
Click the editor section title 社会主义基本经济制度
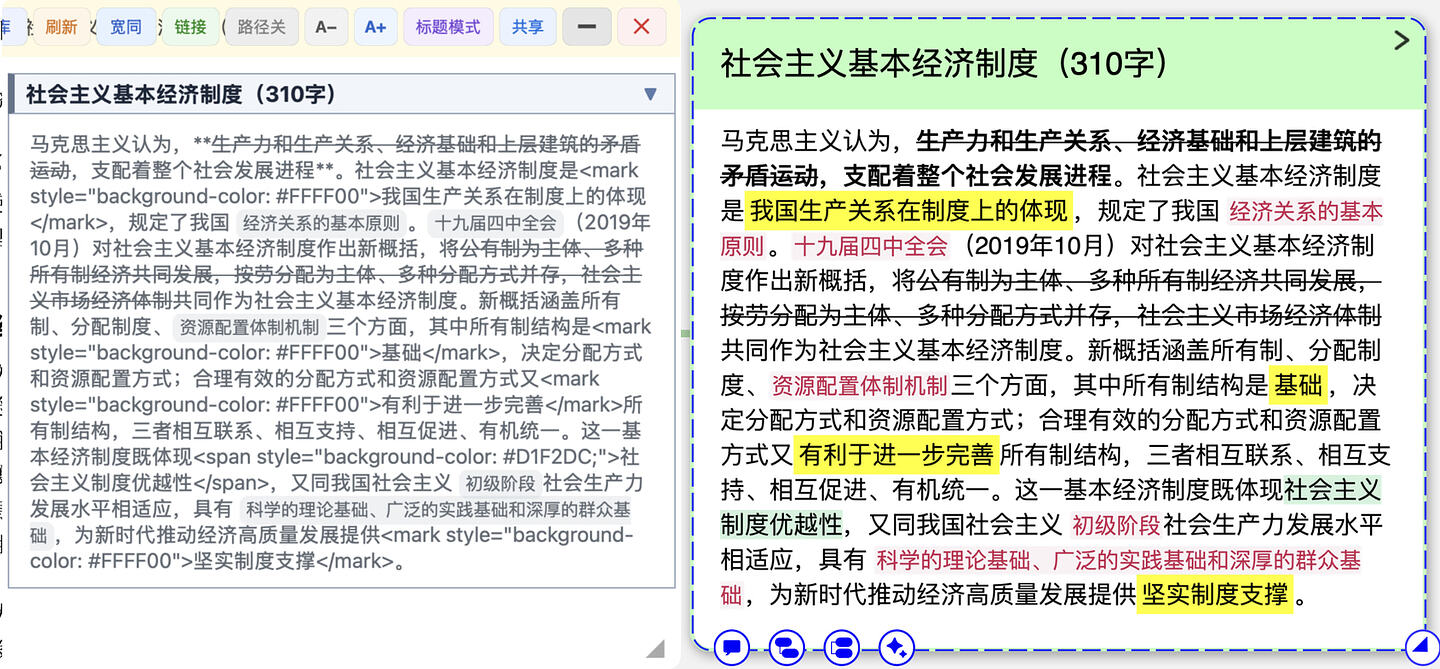coord(181,94)
